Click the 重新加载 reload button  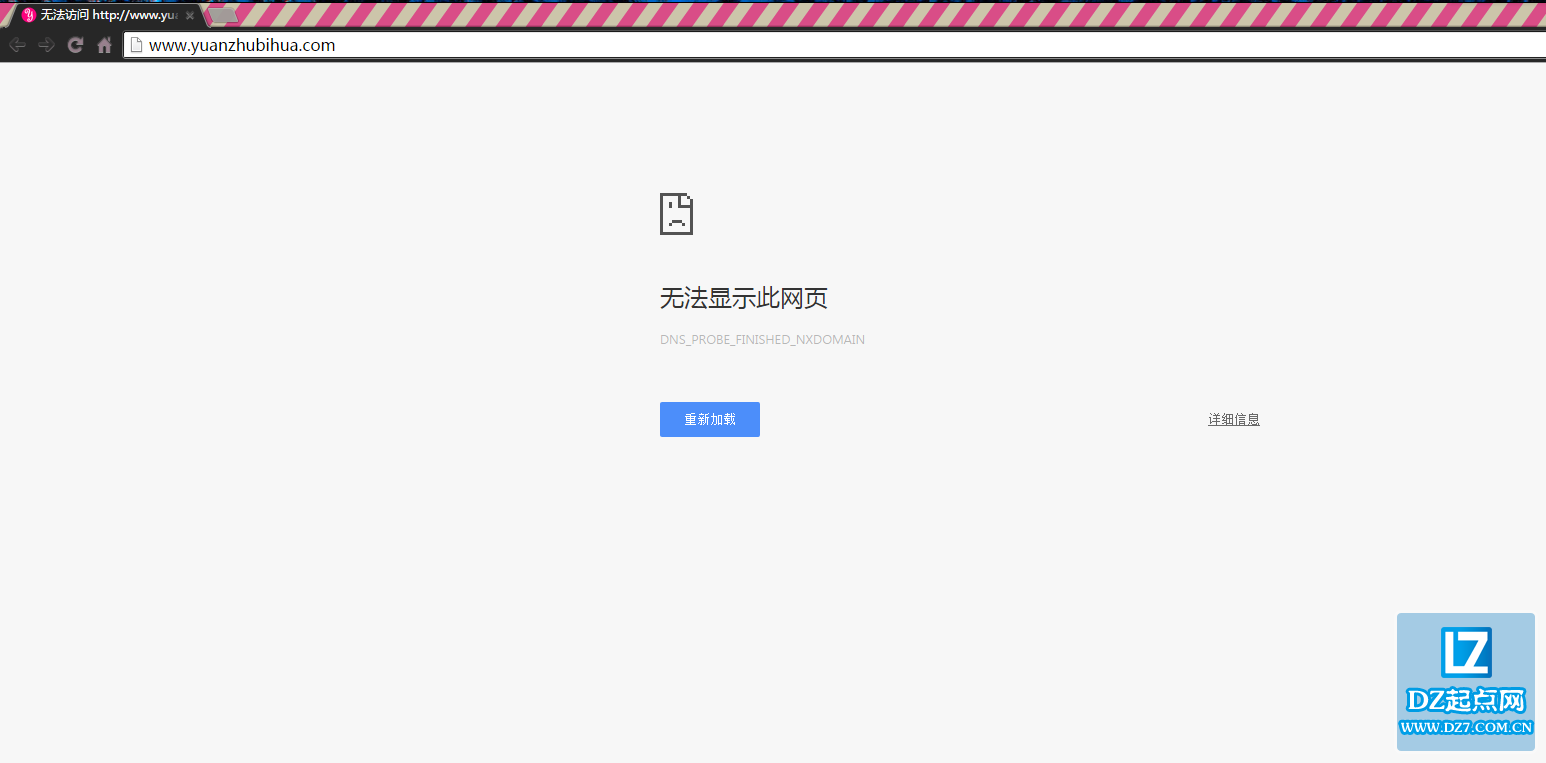[x=709, y=419]
